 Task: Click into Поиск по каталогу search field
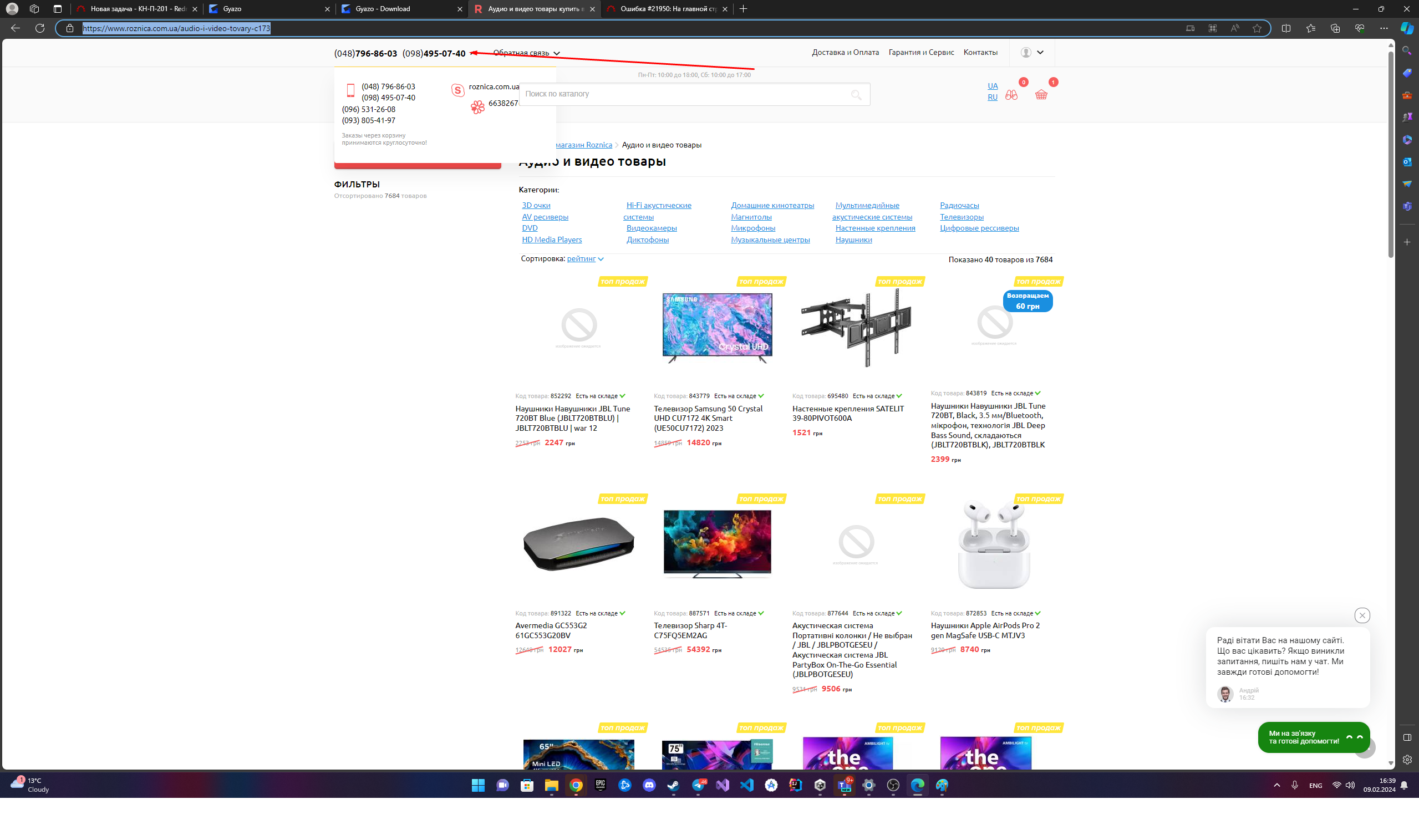pos(679,94)
